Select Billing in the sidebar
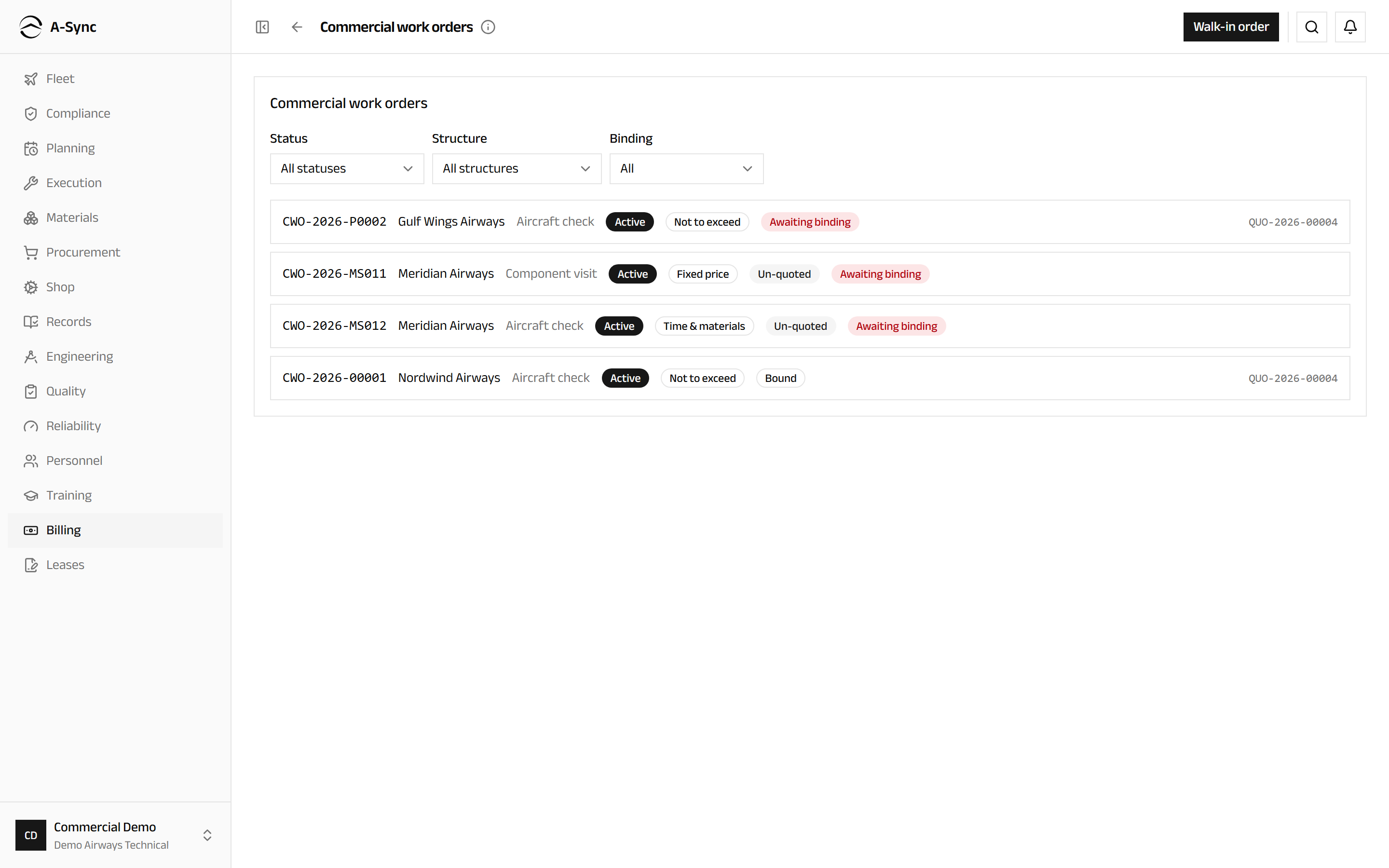Image resolution: width=1389 pixels, height=868 pixels. pos(115,530)
